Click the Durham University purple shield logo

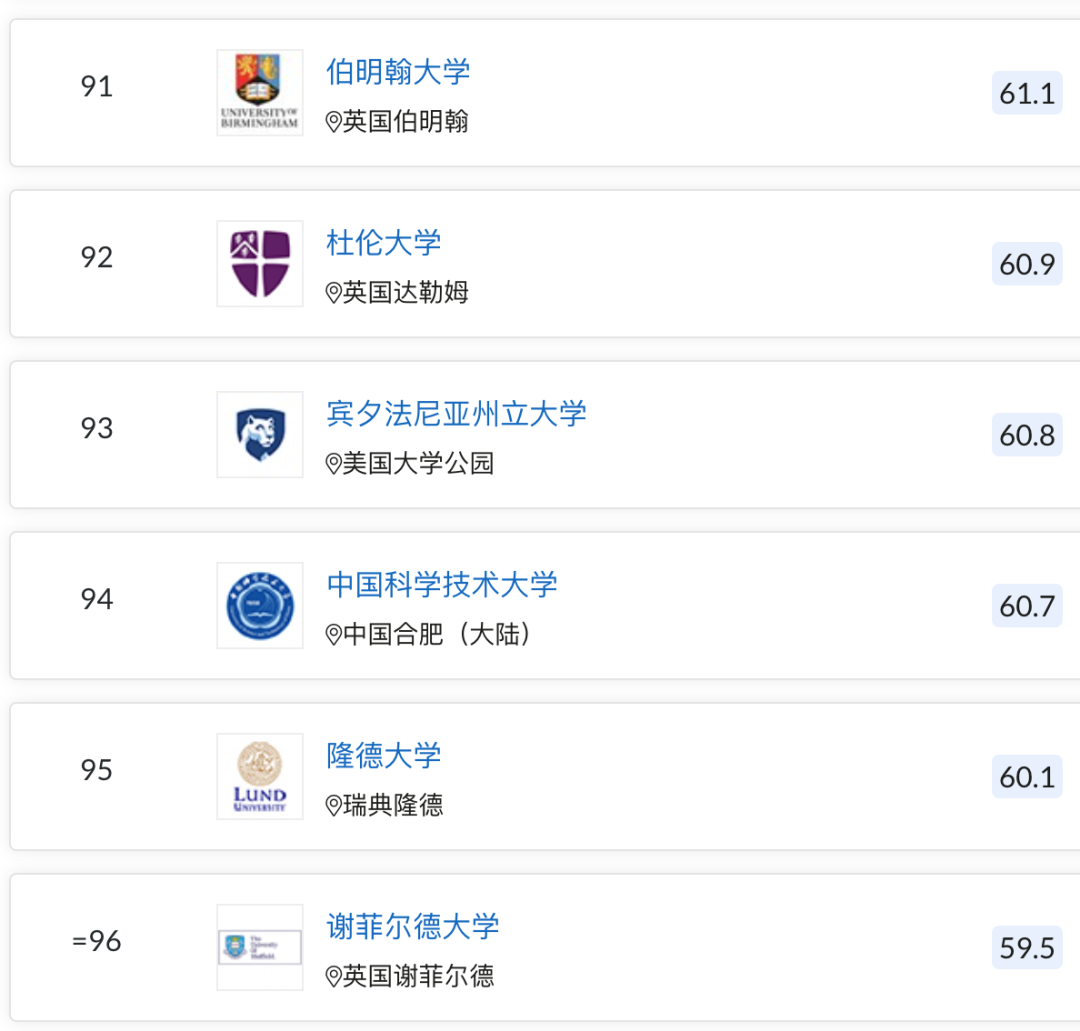point(260,264)
